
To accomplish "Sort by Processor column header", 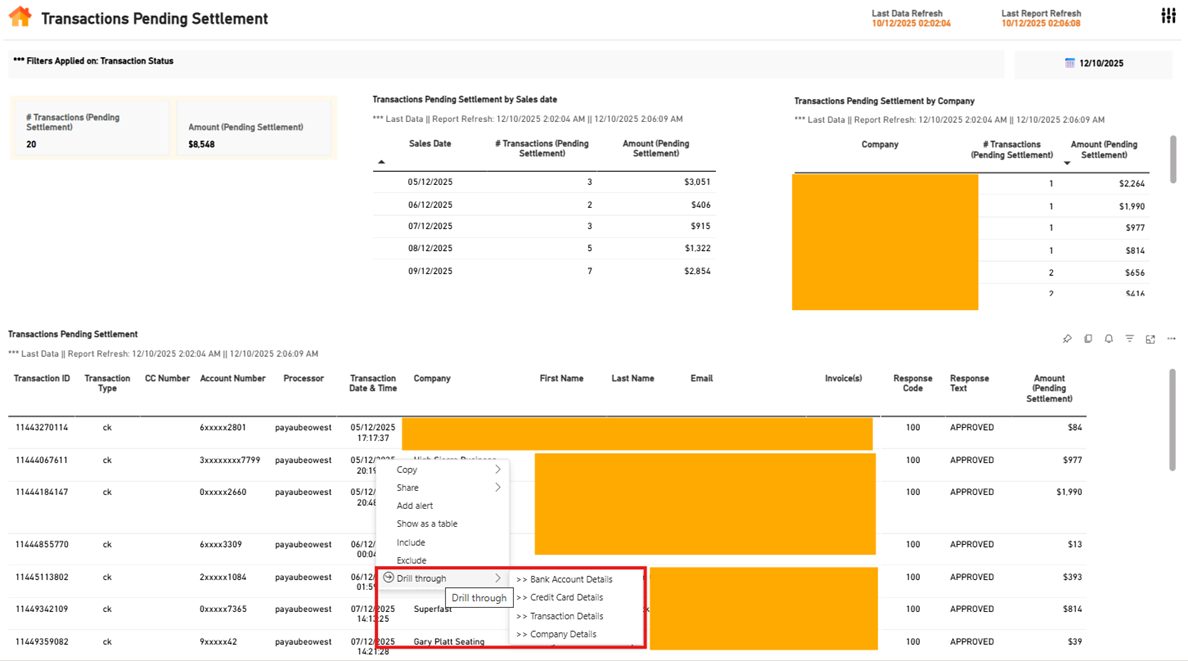I will tap(304, 378).
